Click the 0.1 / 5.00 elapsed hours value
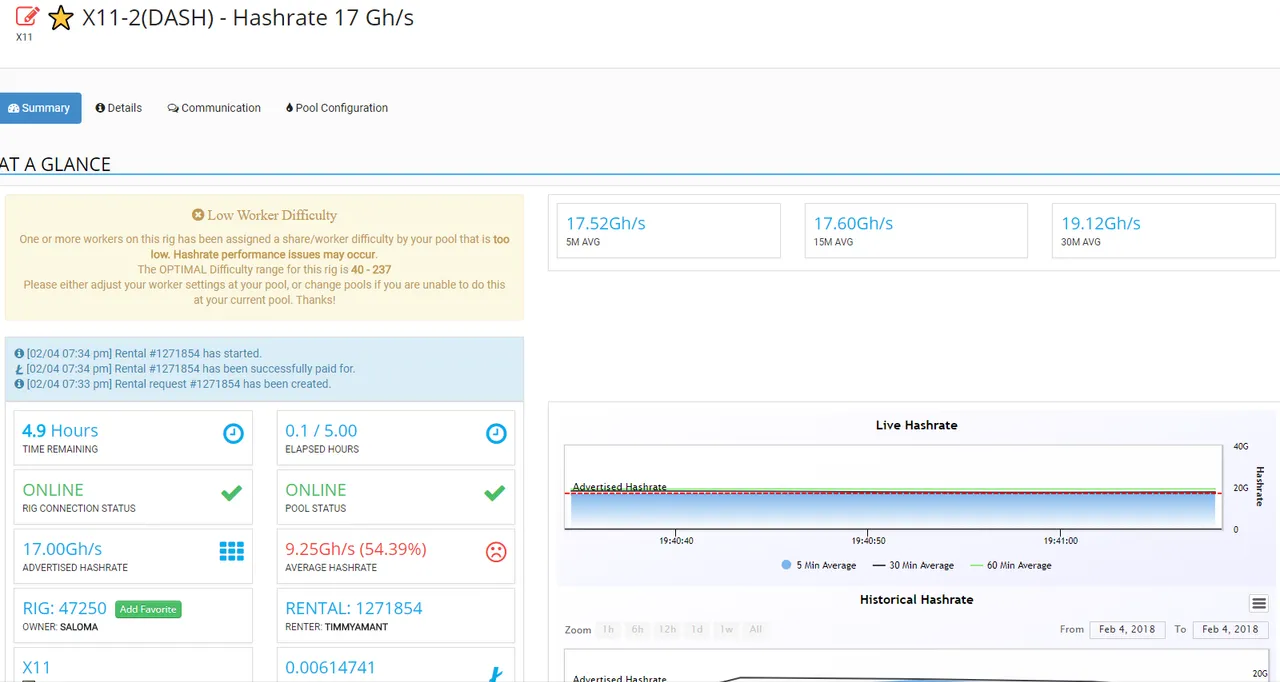 click(x=321, y=430)
